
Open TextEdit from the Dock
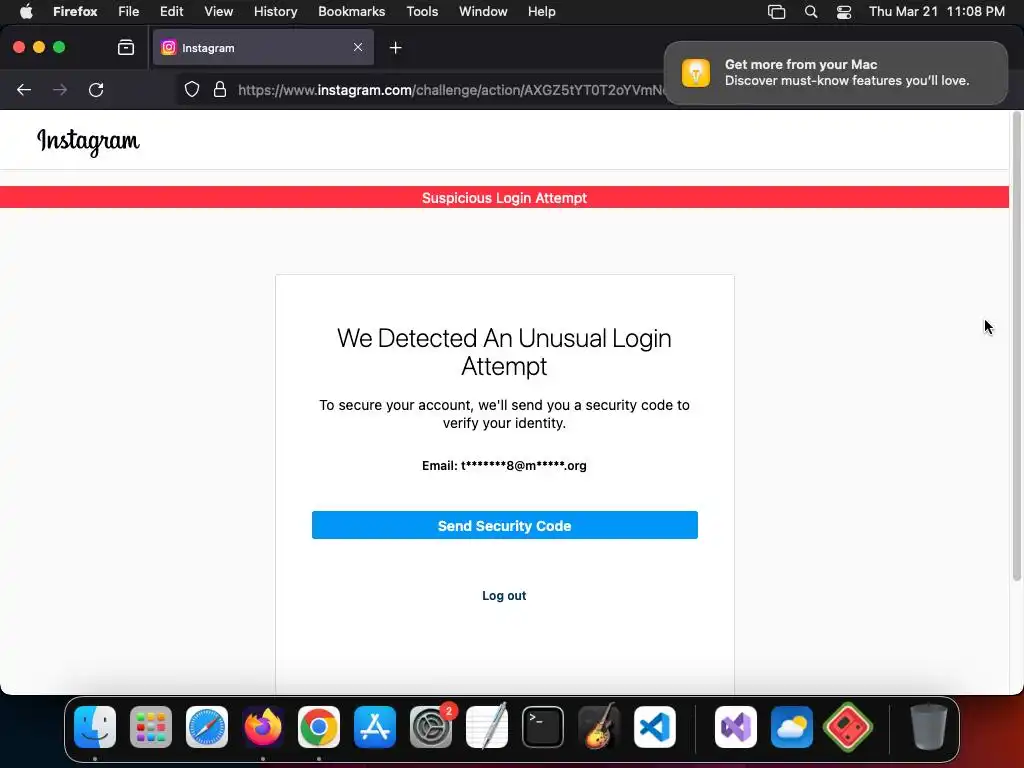pos(487,726)
